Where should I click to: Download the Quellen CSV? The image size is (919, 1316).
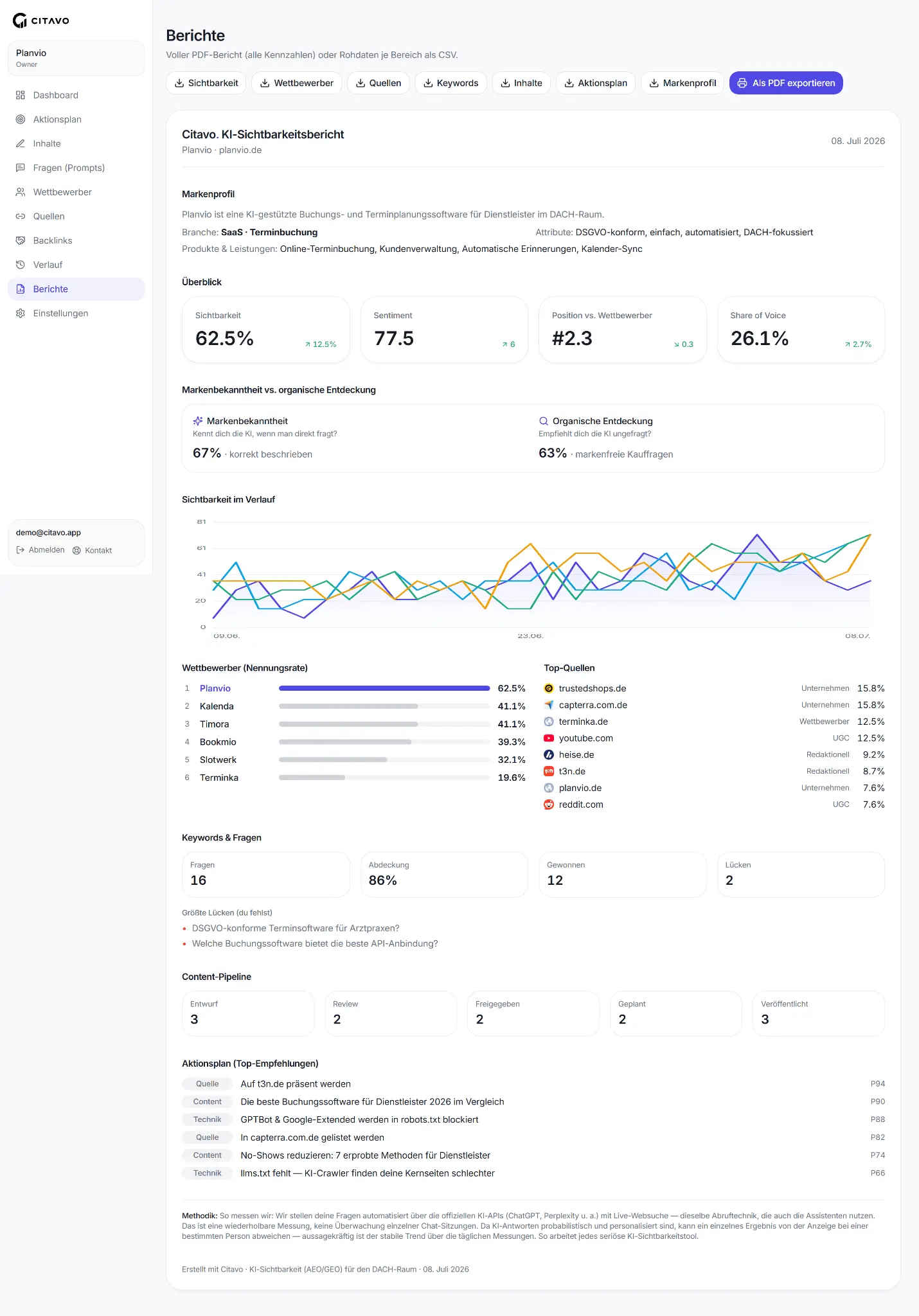click(379, 83)
